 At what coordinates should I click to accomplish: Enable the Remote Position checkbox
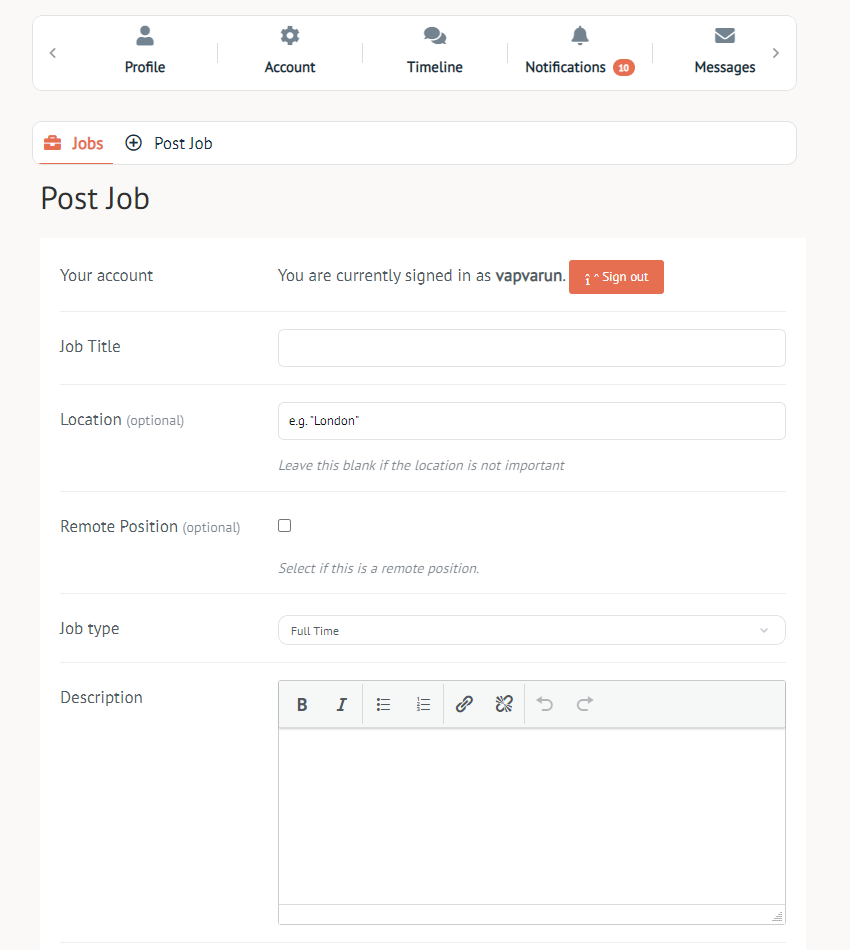point(285,526)
